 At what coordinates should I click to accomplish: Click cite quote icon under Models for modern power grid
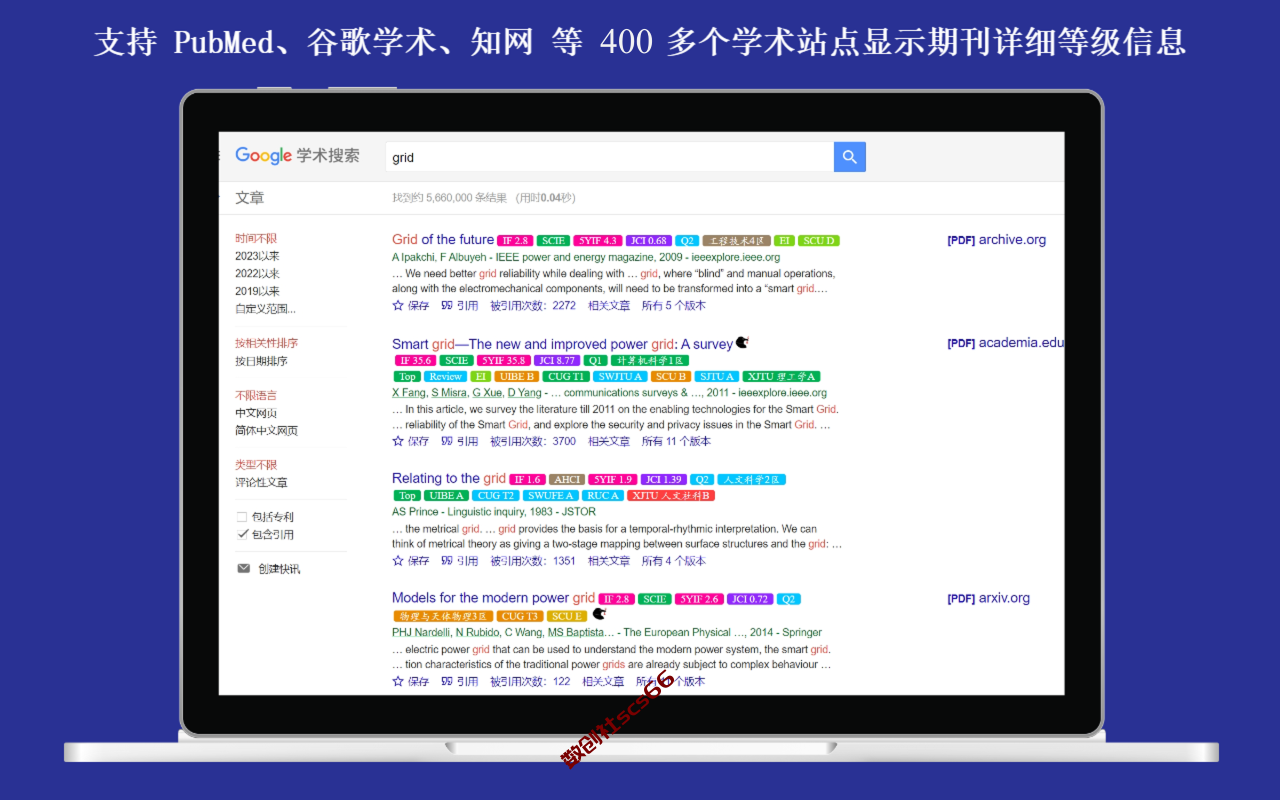pos(447,681)
